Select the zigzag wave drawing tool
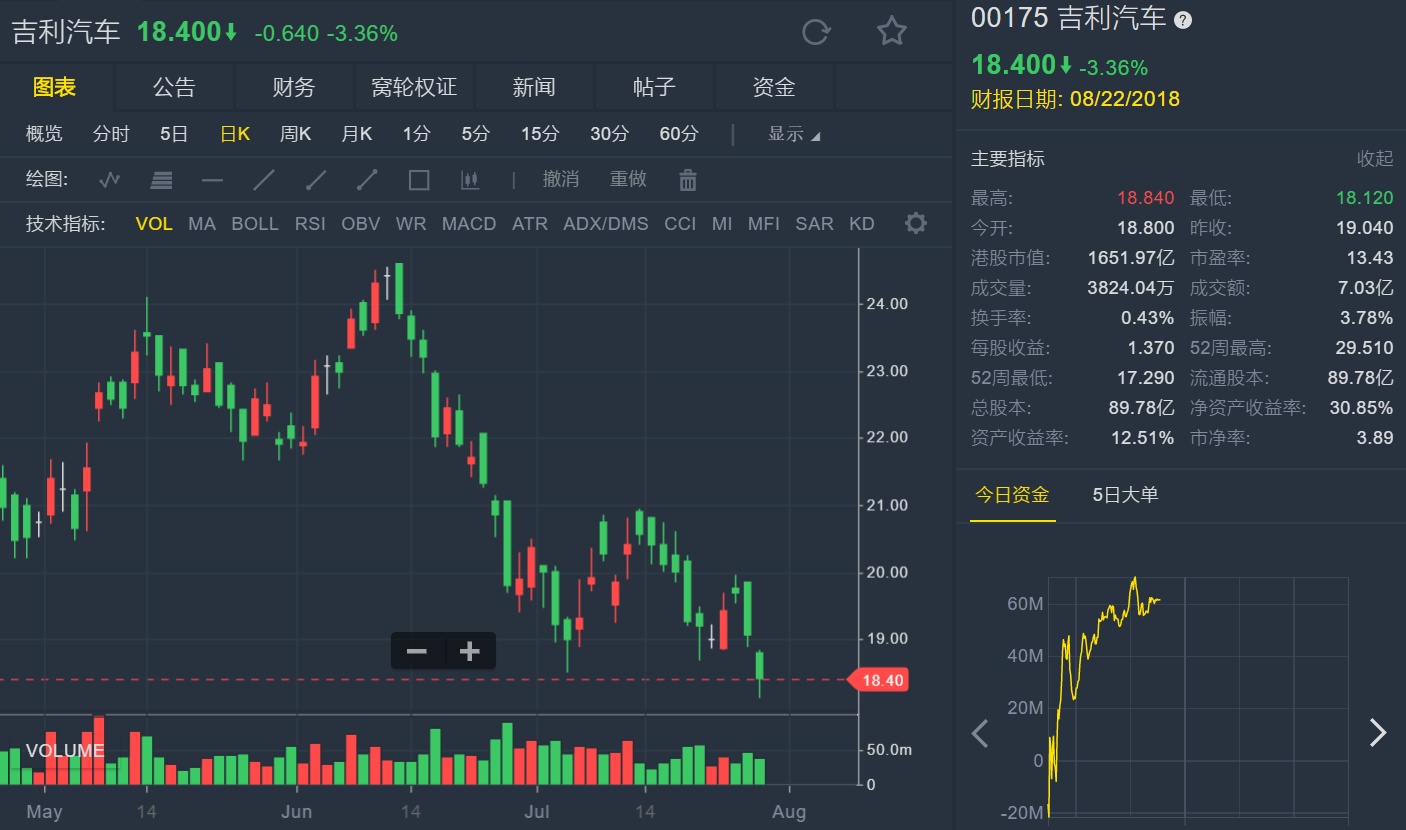 coord(110,181)
